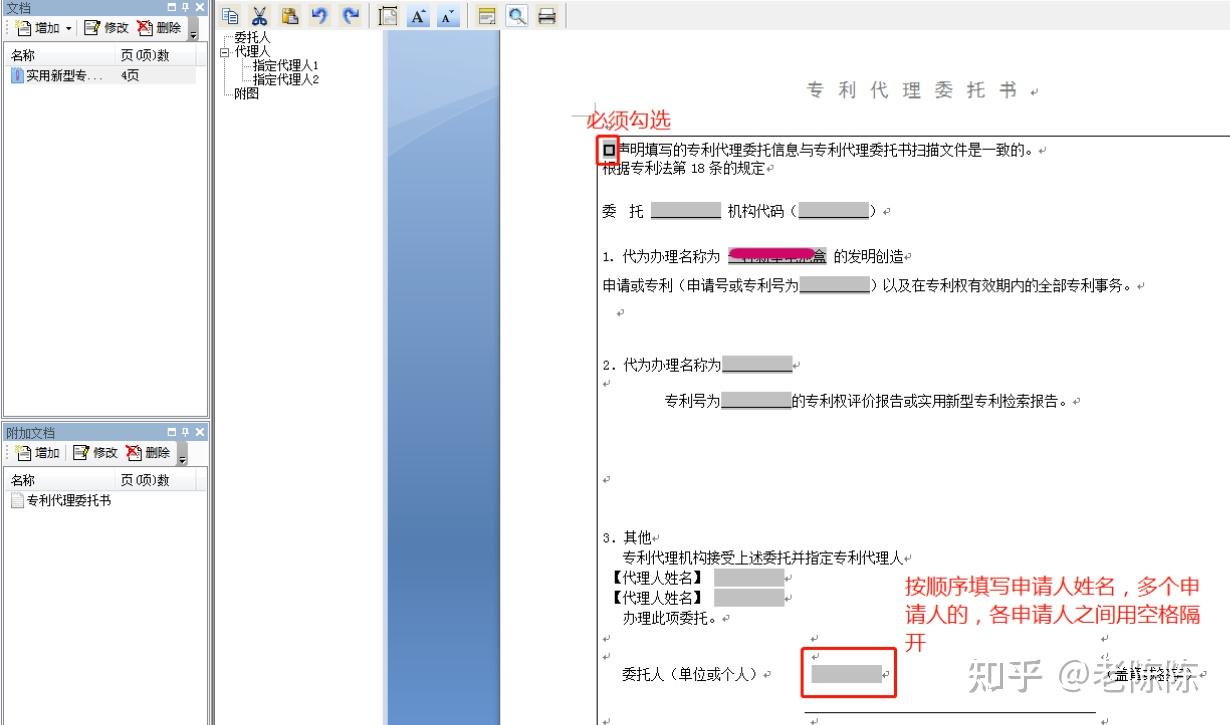The image size is (1230, 725).
Task: Click 增加 in the 附加文档 panel
Action: tap(38, 453)
